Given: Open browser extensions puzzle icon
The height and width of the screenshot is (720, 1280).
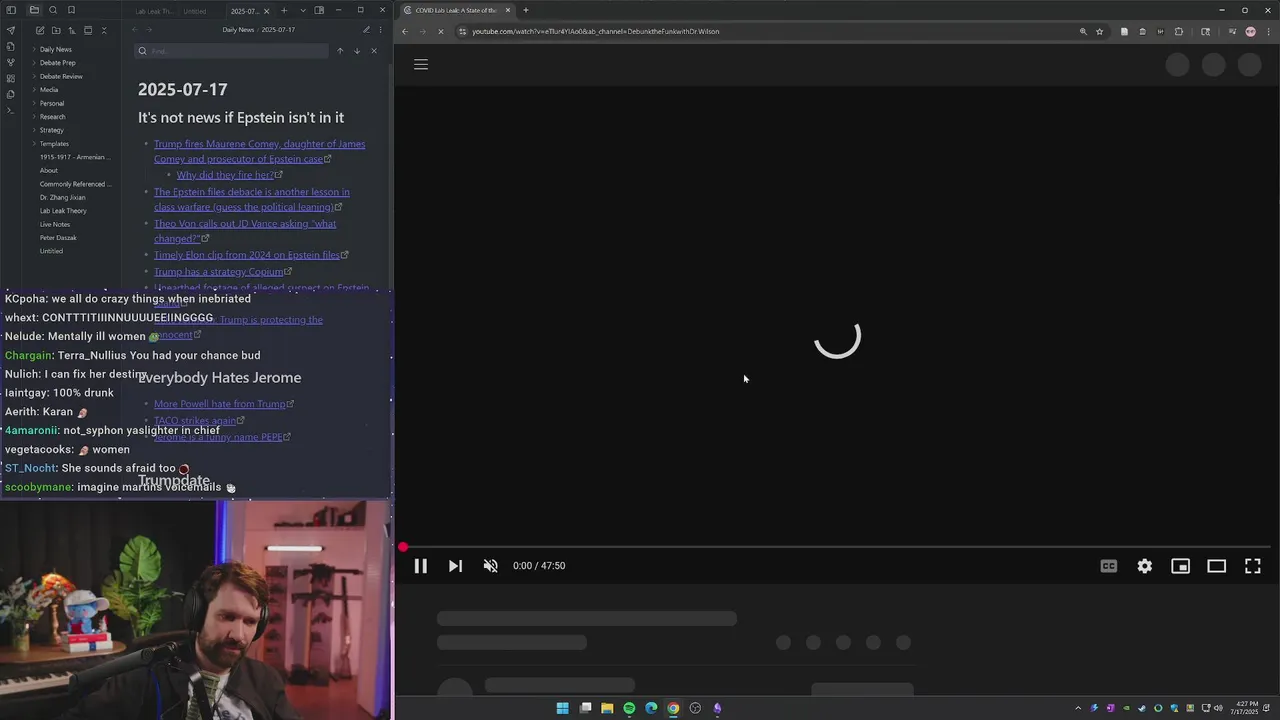Looking at the screenshot, I should (1178, 31).
